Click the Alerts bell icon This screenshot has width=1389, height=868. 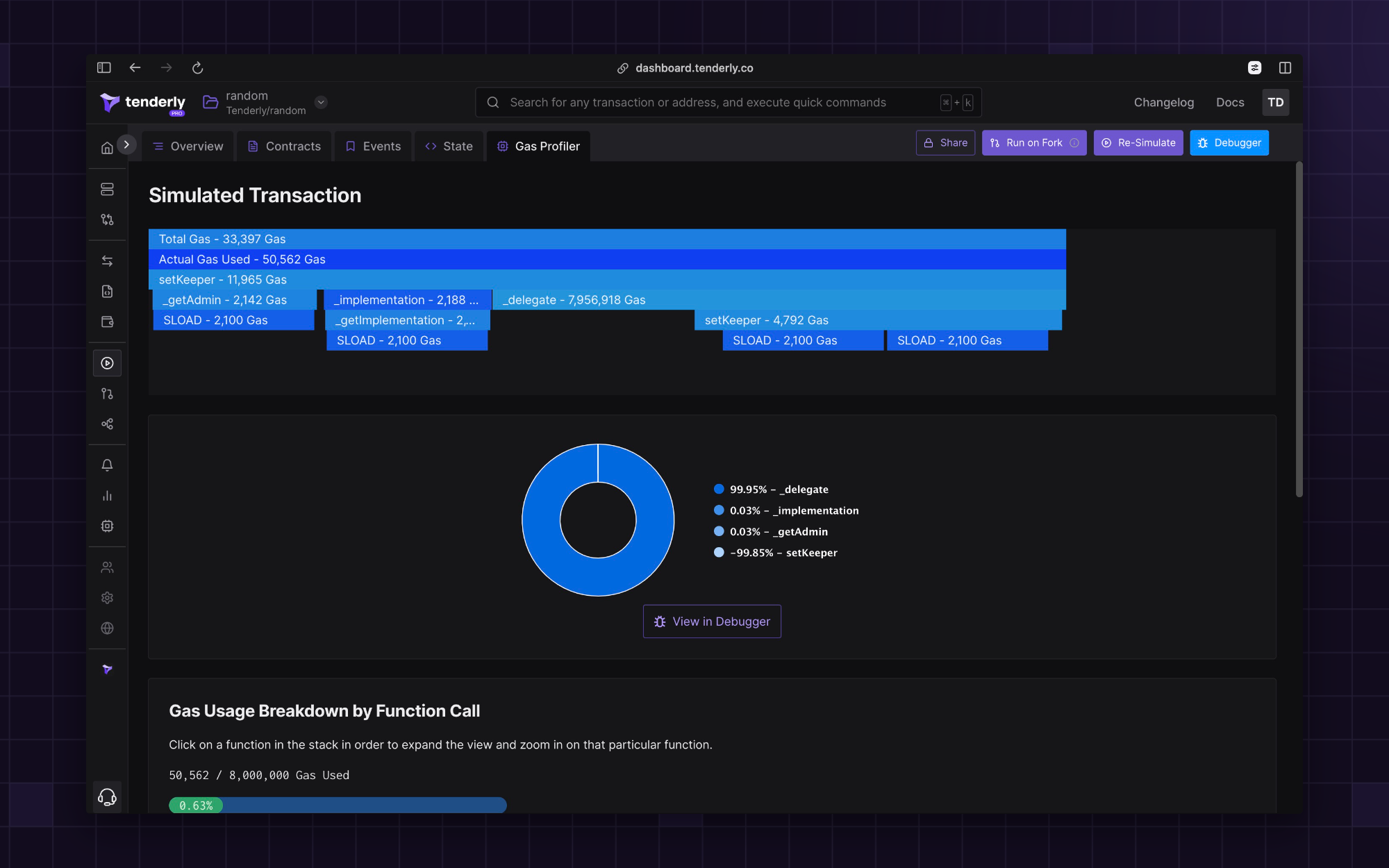pyautogui.click(x=107, y=465)
